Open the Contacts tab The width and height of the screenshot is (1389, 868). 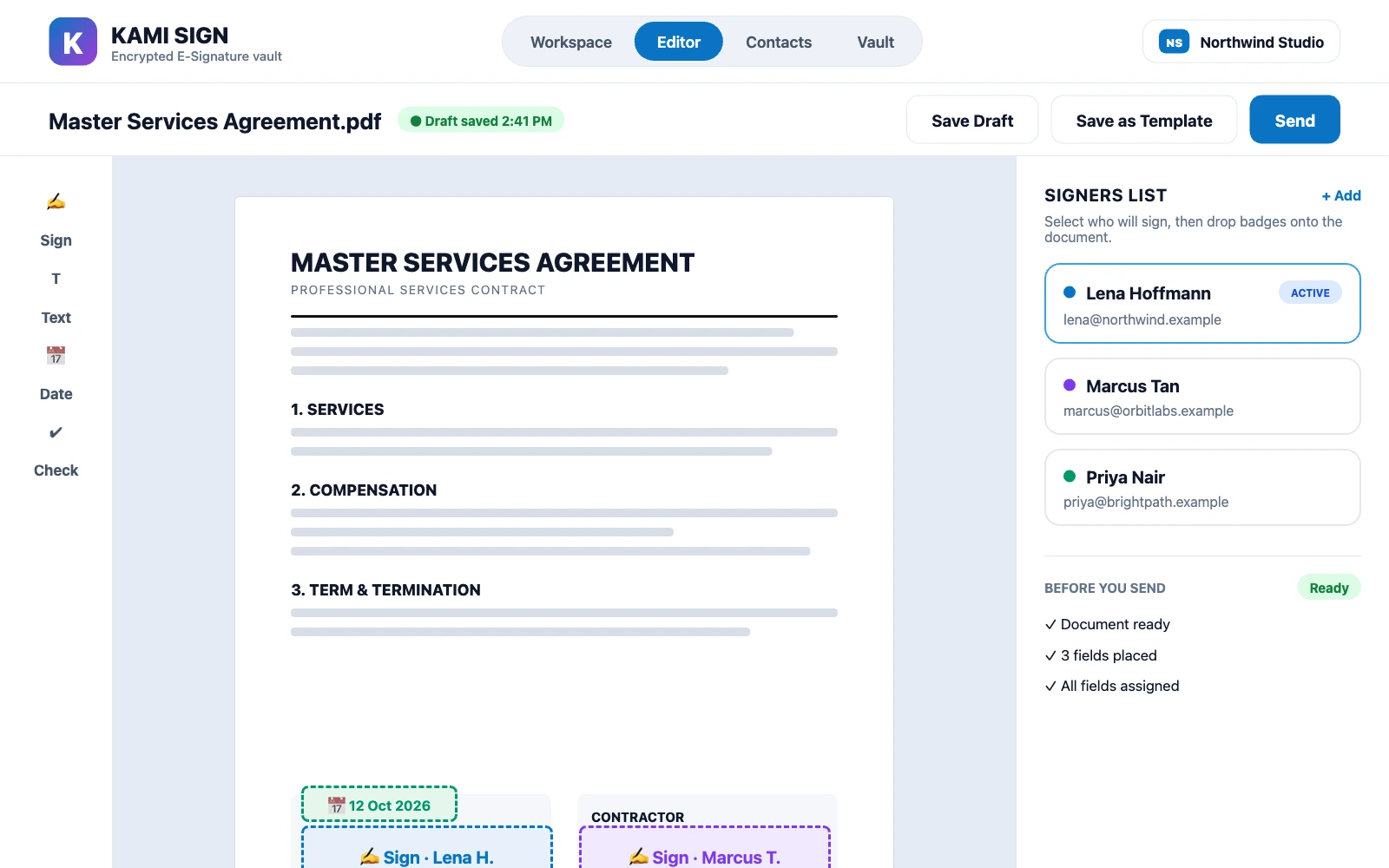pos(779,42)
